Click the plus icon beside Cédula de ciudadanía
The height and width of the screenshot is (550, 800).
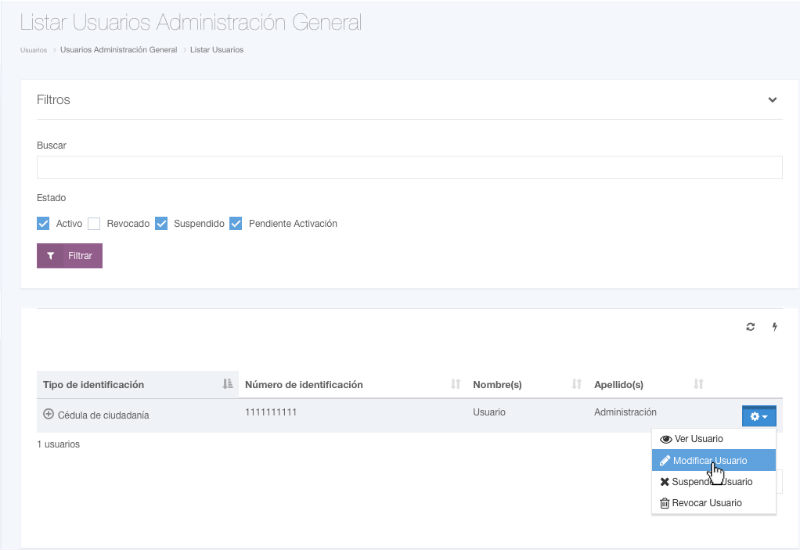tap(48, 414)
